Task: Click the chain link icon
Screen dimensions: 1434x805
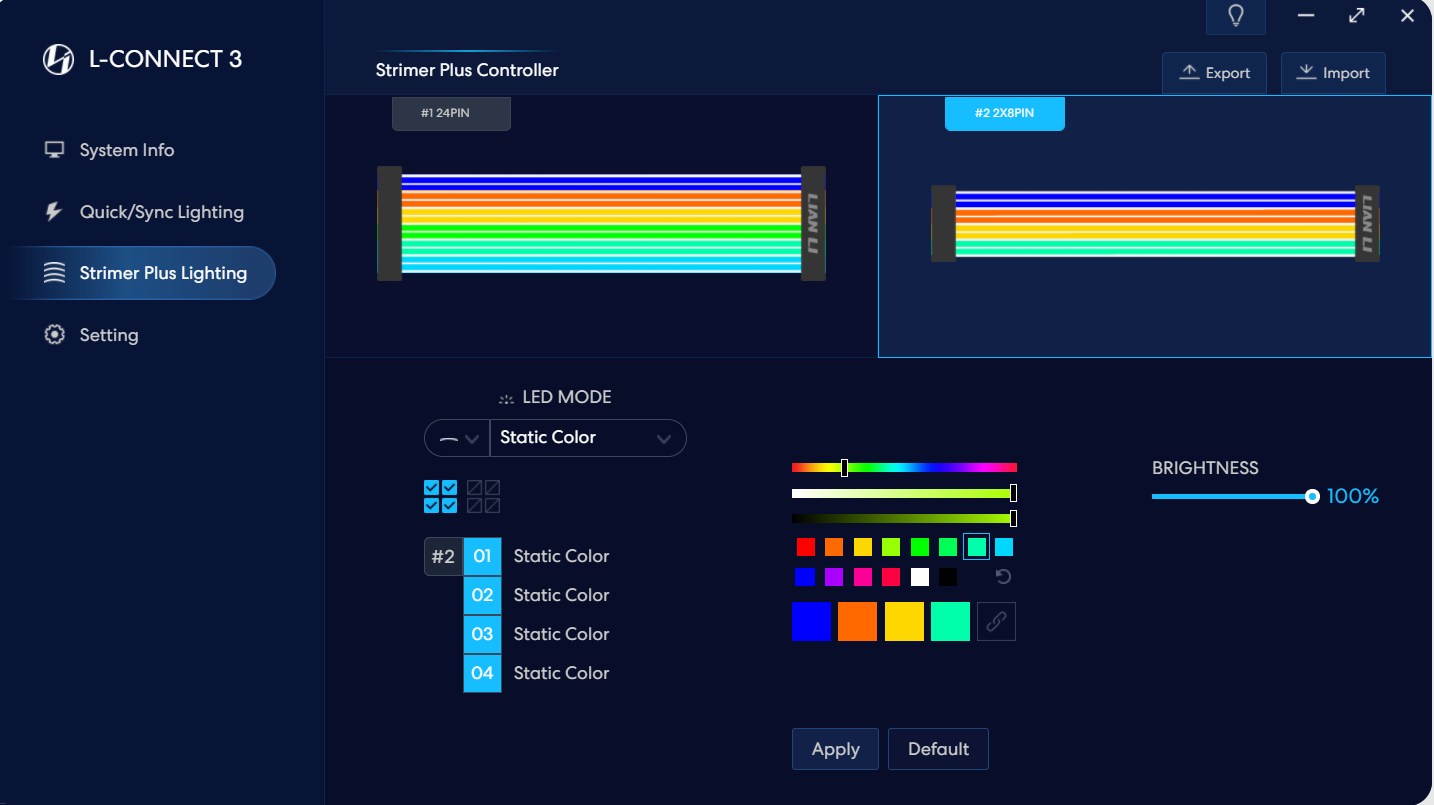Action: click(996, 621)
